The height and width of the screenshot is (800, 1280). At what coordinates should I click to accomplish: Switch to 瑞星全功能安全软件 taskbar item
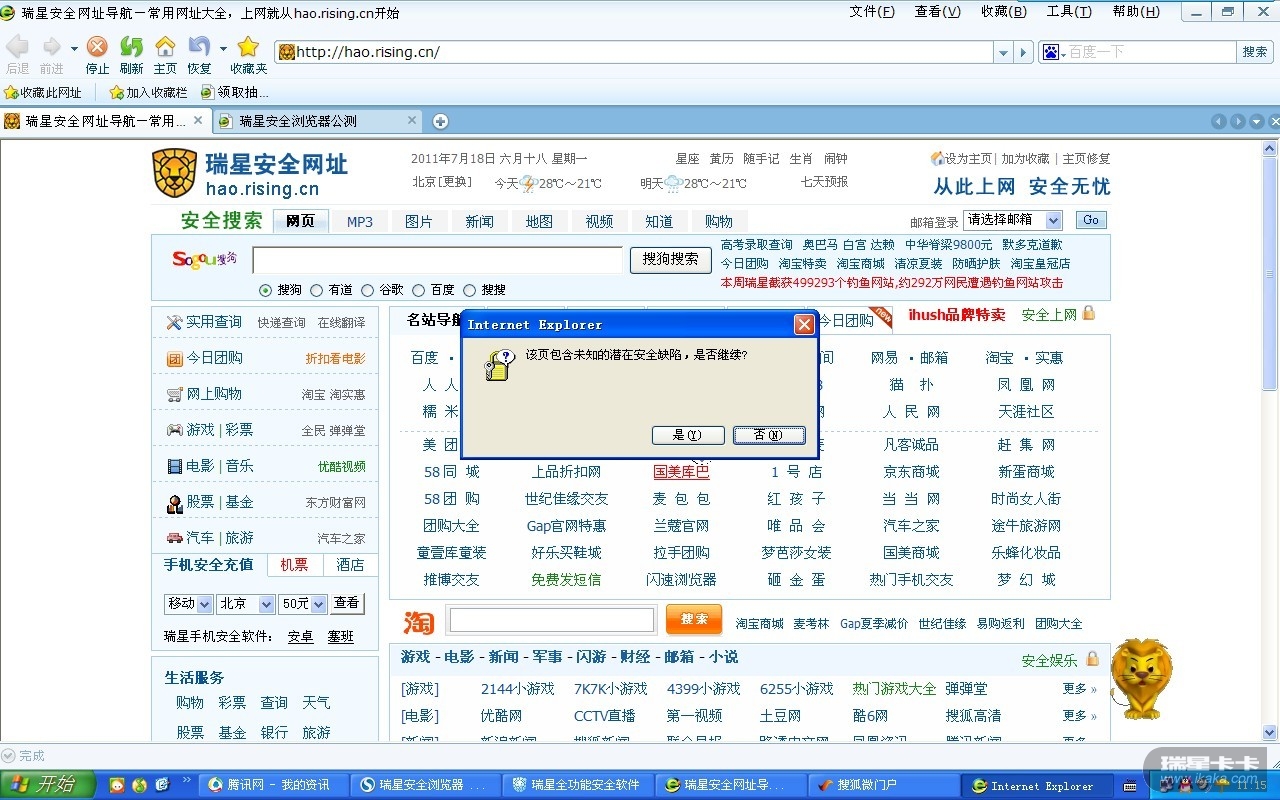577,785
